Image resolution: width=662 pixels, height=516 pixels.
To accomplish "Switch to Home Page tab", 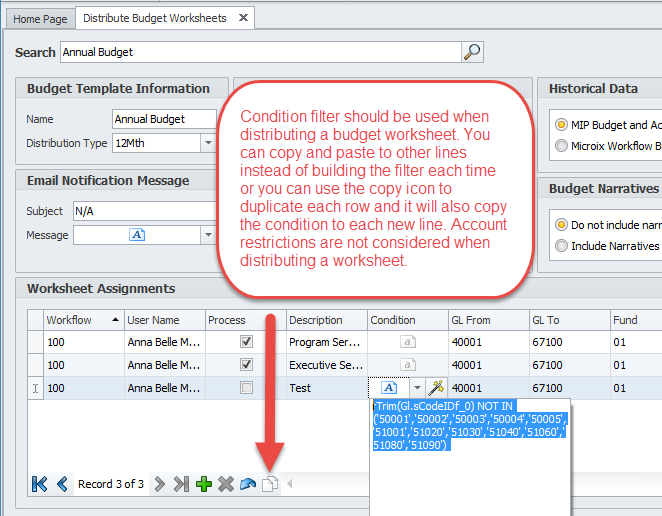I will [40, 18].
